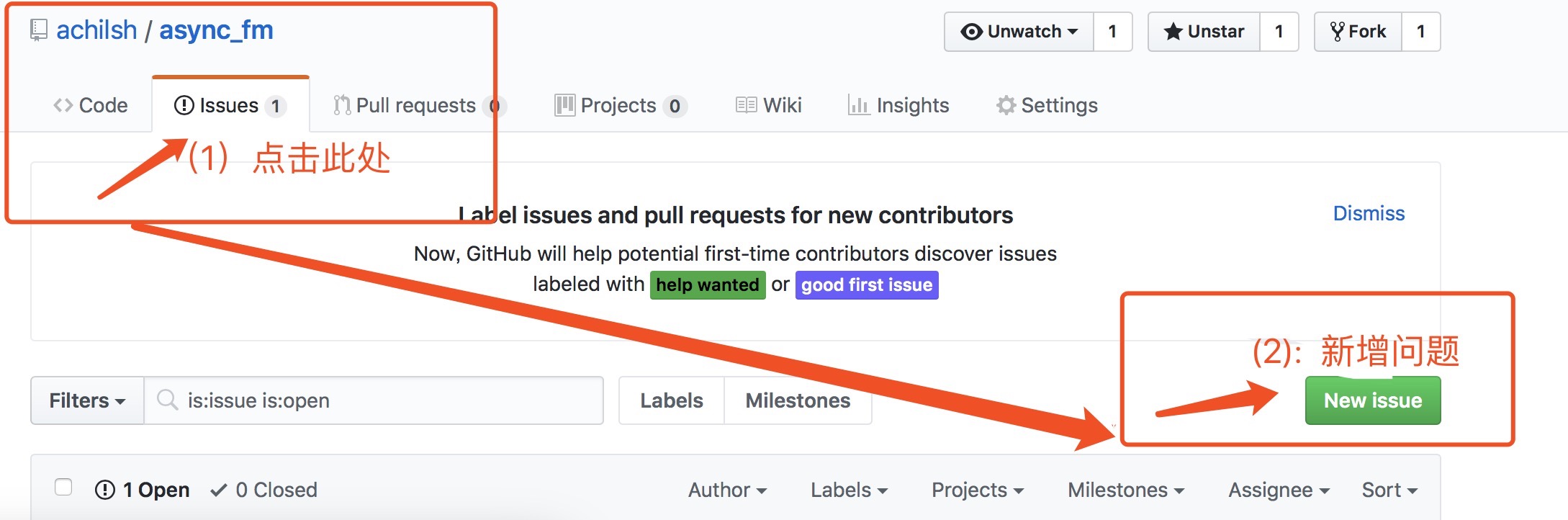Open the Pull requests tab

[419, 105]
